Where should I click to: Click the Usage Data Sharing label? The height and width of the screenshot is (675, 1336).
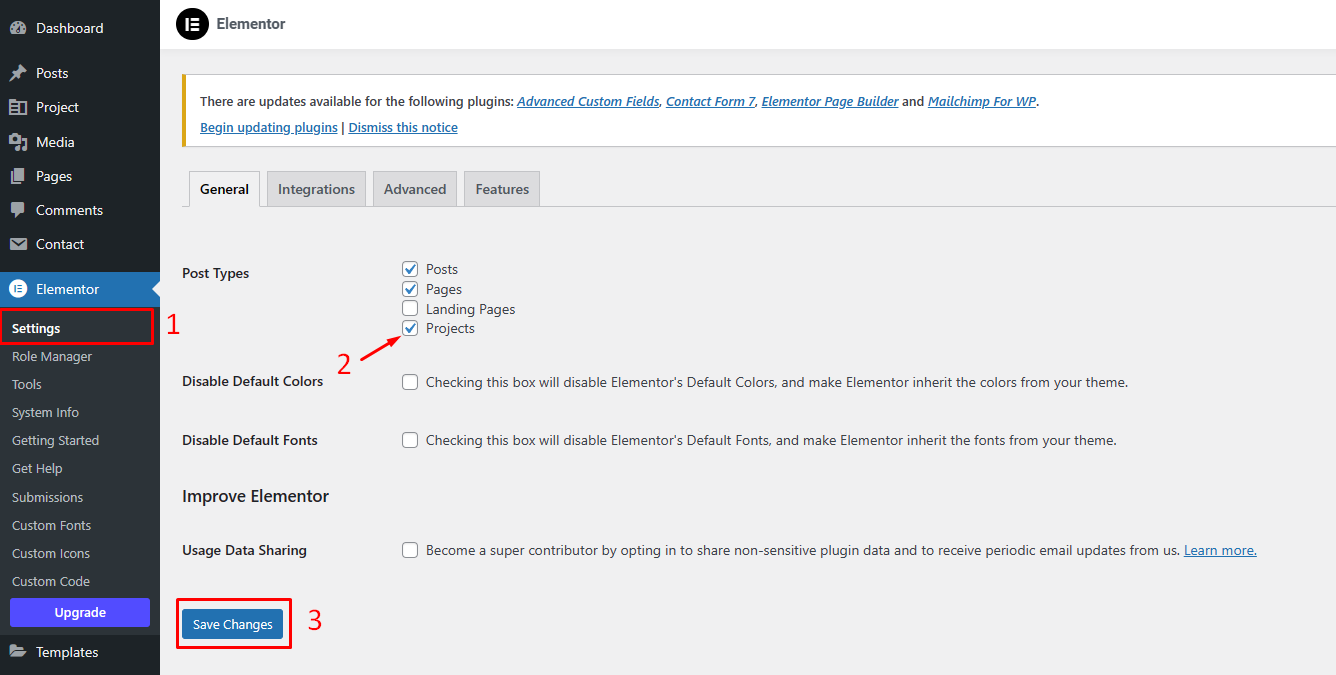pyautogui.click(x=244, y=550)
